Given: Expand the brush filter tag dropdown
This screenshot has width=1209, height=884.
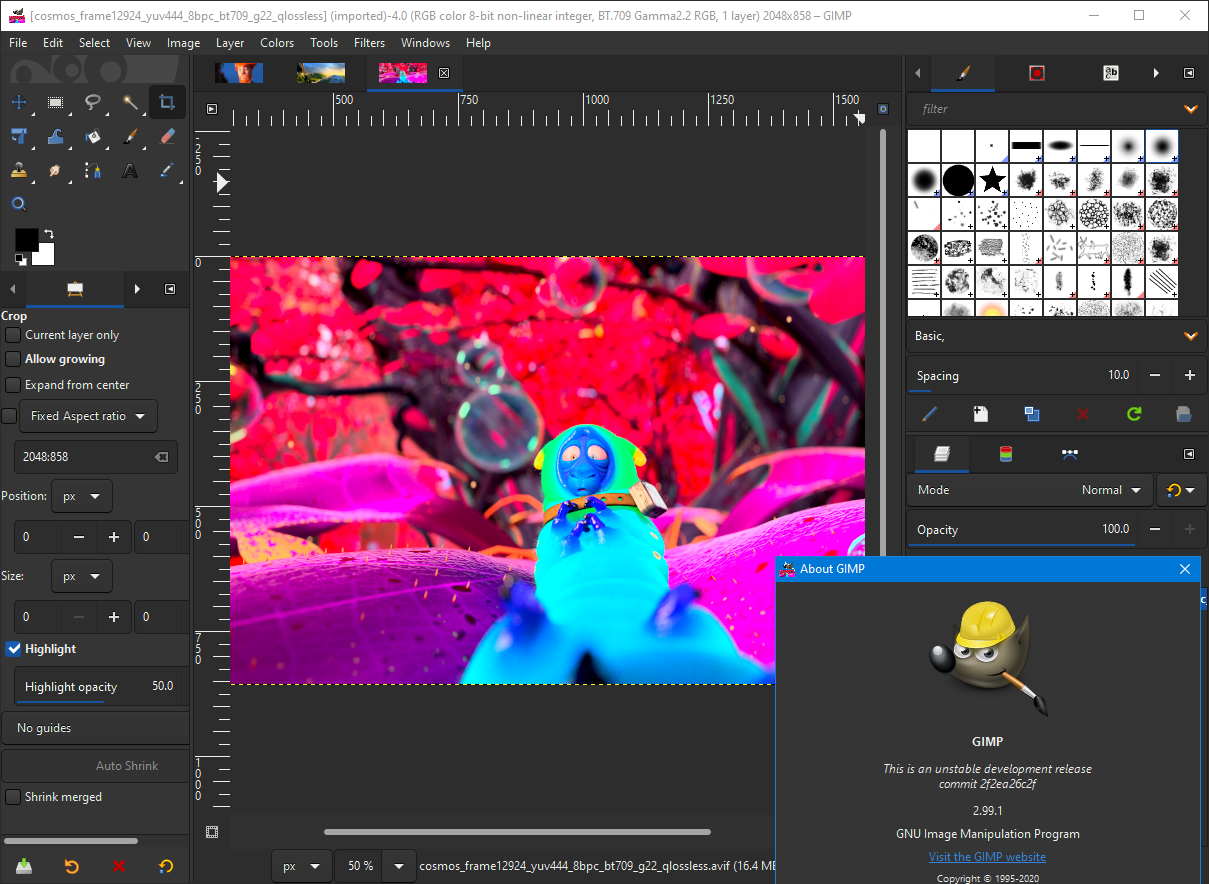Looking at the screenshot, I should [x=1190, y=109].
